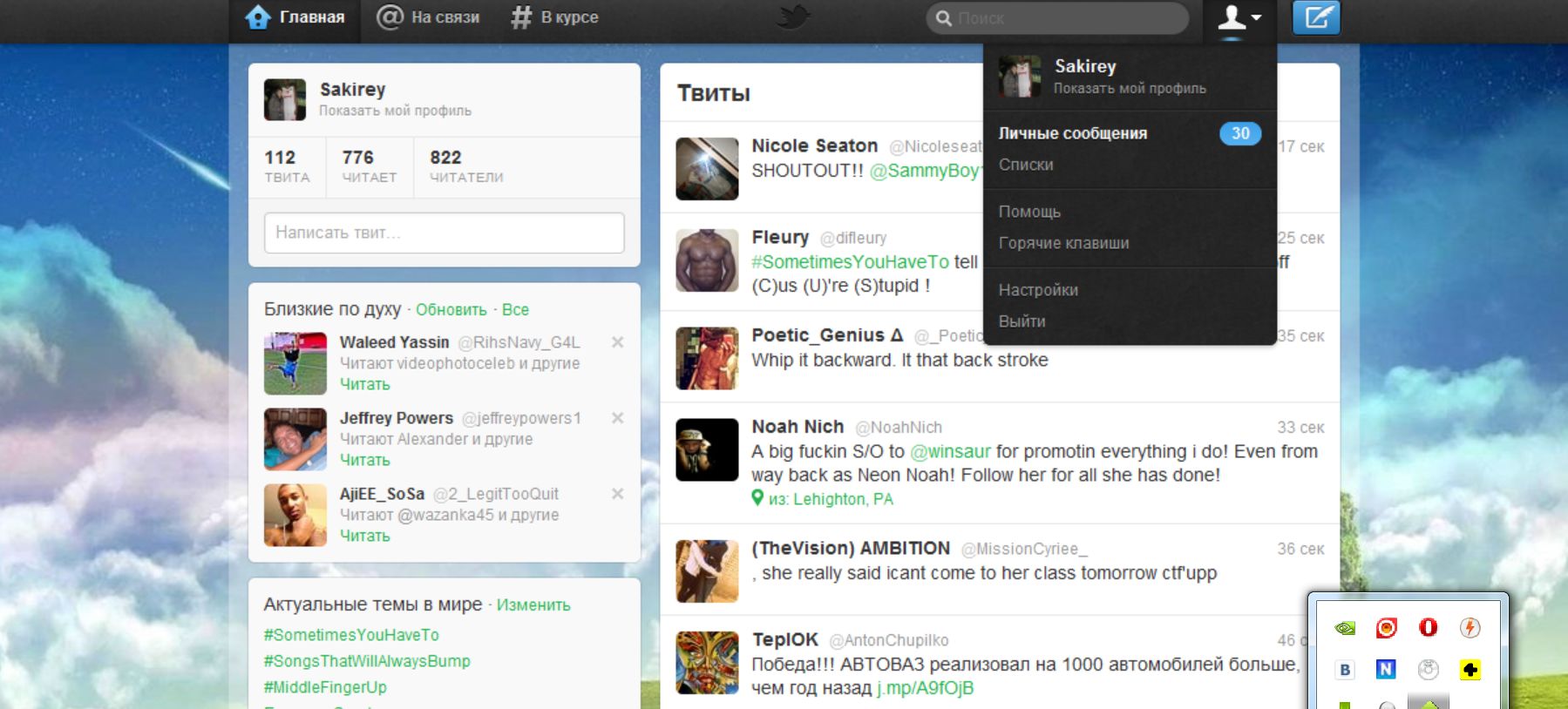Open Горячие клавиши keyboard shortcuts
This screenshot has width=1568, height=709.
[x=1063, y=243]
